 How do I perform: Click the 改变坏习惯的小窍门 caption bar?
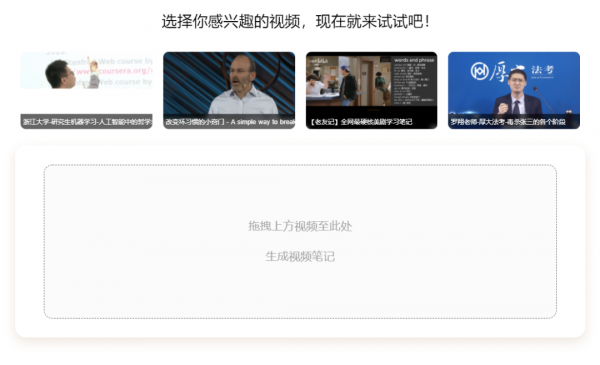(x=229, y=122)
